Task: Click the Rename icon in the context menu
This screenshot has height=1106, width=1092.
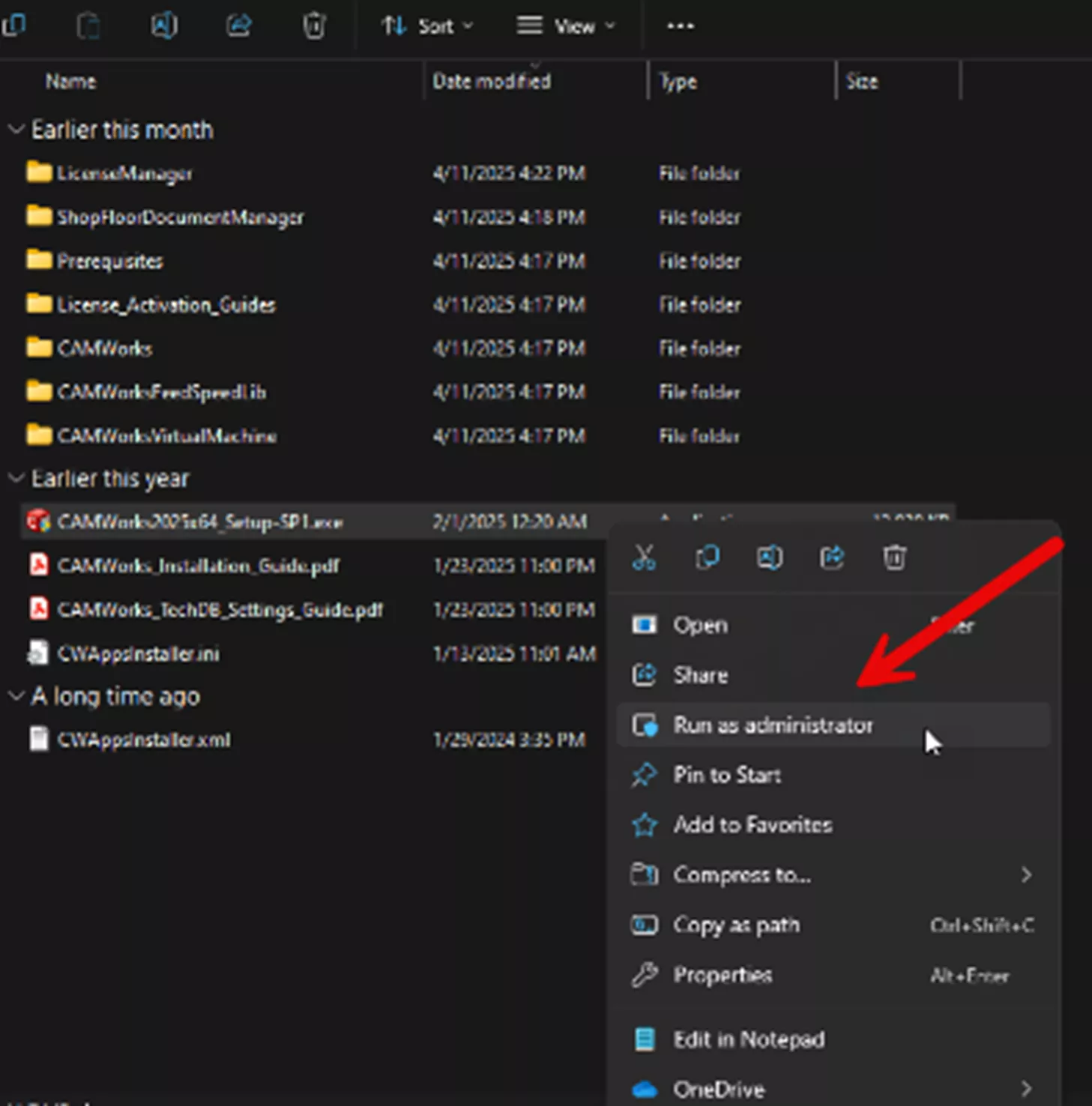Action: [x=770, y=557]
